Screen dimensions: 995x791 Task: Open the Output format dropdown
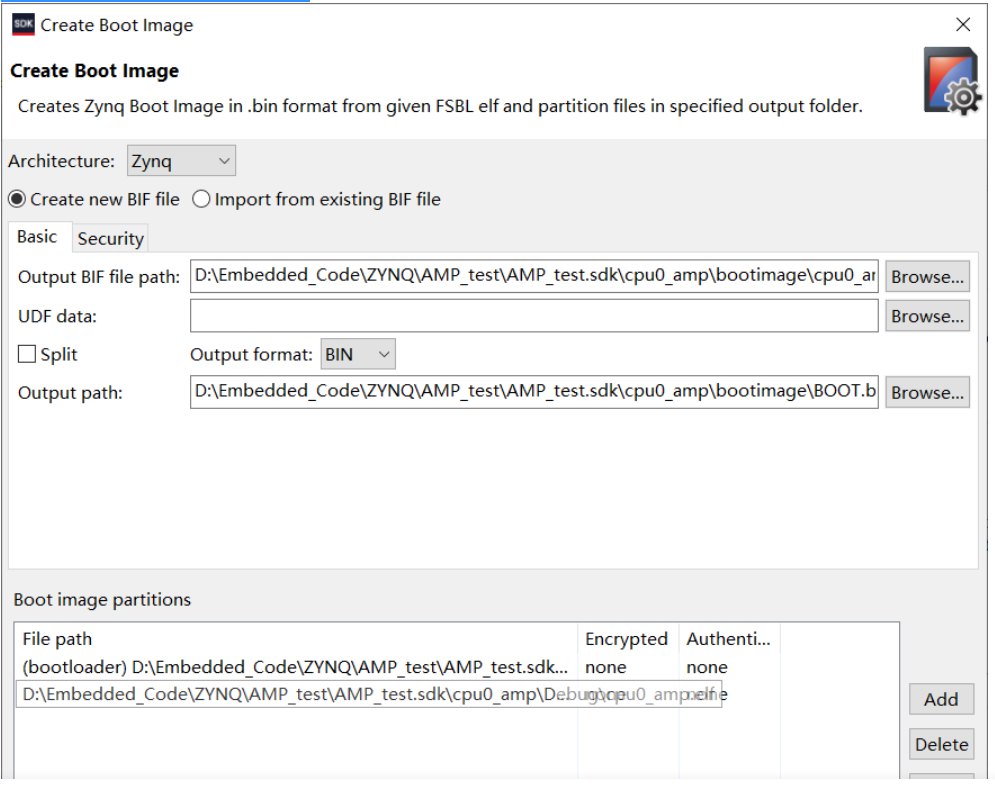(358, 354)
